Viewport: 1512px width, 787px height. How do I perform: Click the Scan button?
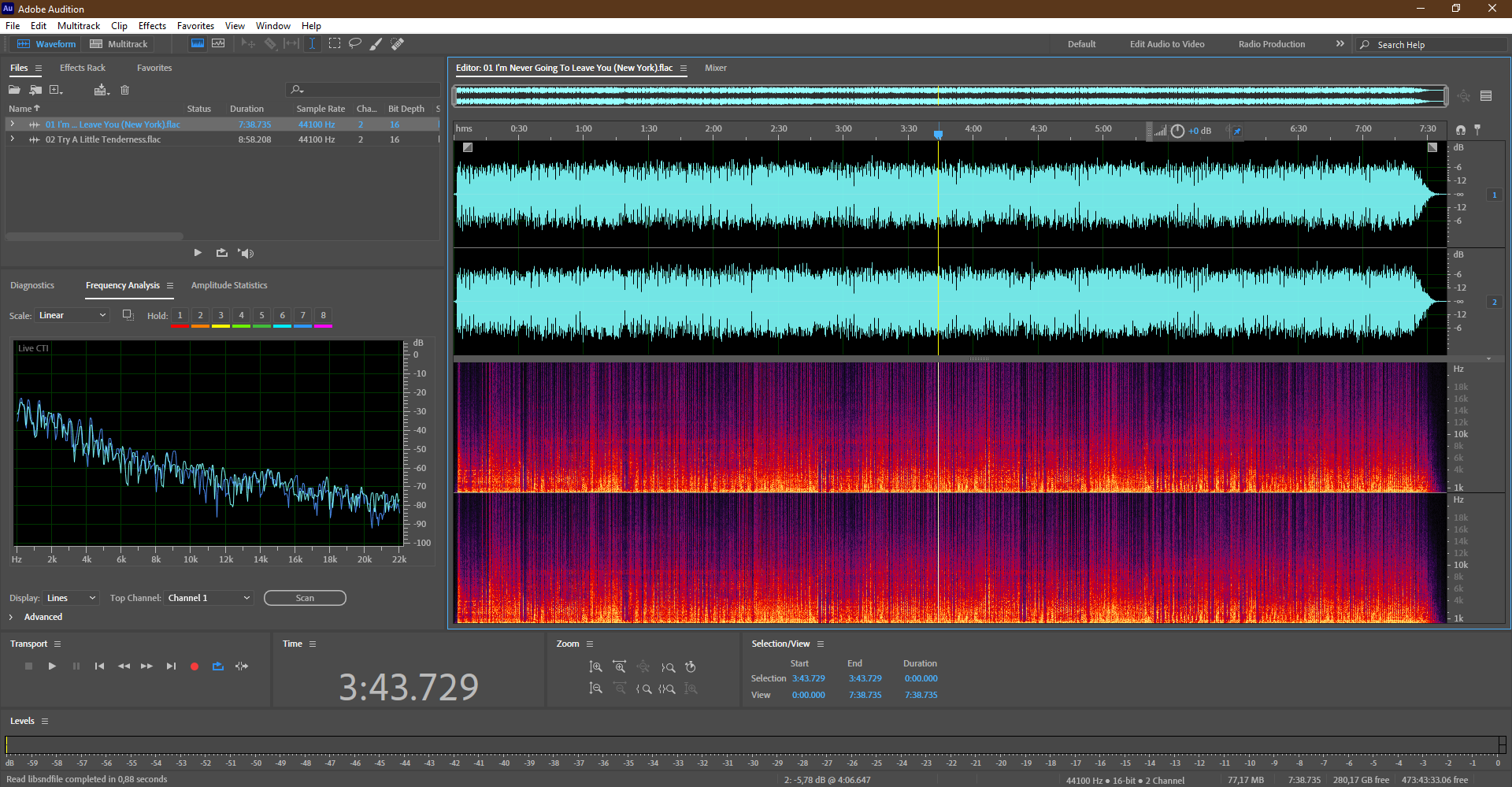click(305, 598)
